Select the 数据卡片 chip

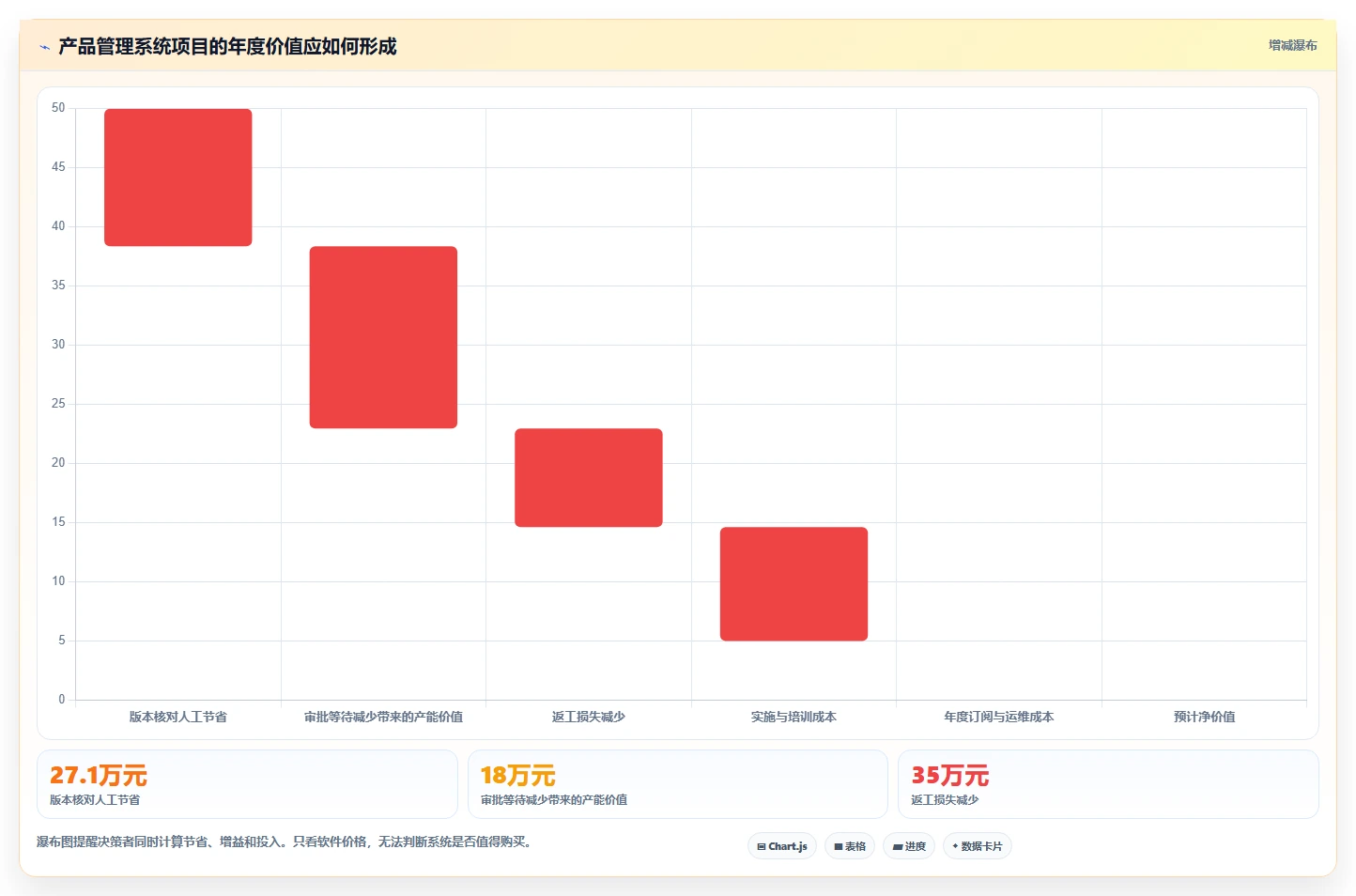[x=978, y=846]
